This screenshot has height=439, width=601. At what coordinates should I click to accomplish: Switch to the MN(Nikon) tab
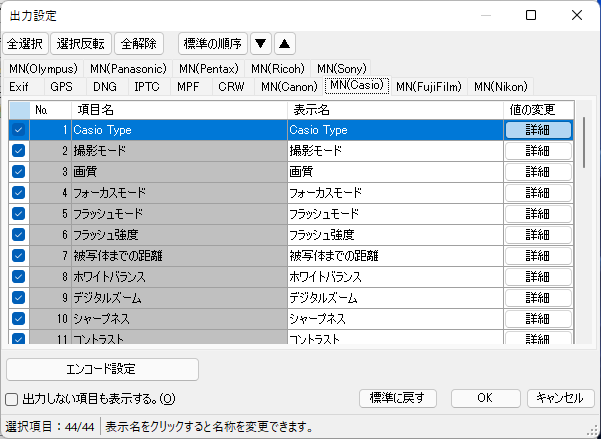coord(500,87)
